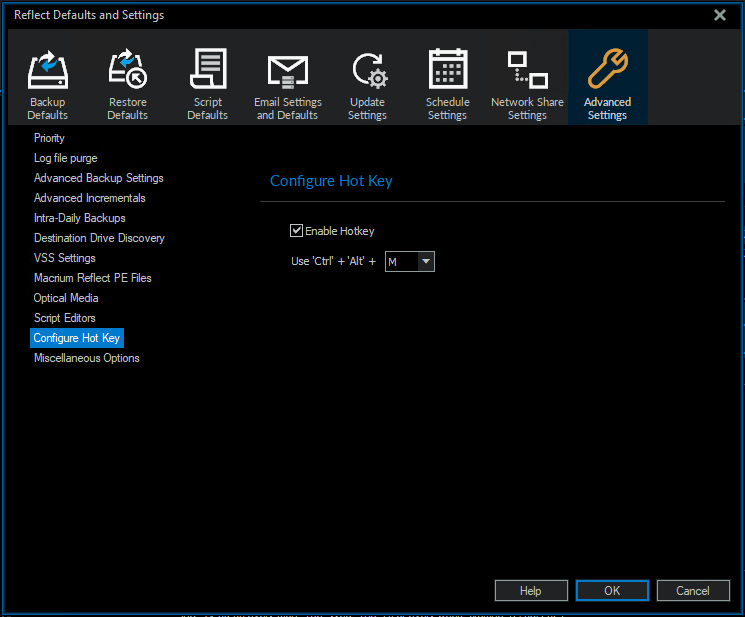The image size is (745, 617).
Task: Uncheck the Enable Hotkey checkbox
Action: (296, 231)
